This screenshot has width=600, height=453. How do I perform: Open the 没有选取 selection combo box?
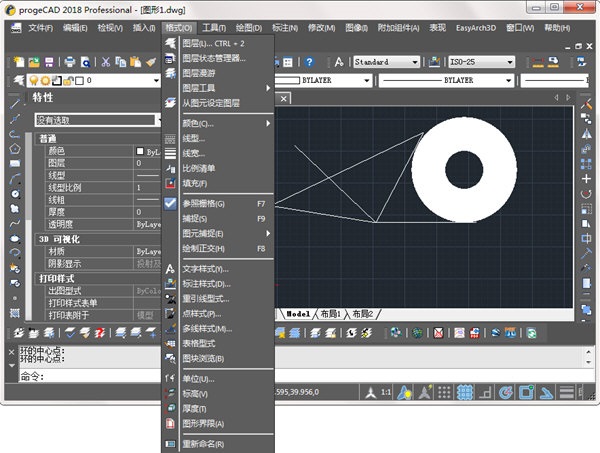98,120
